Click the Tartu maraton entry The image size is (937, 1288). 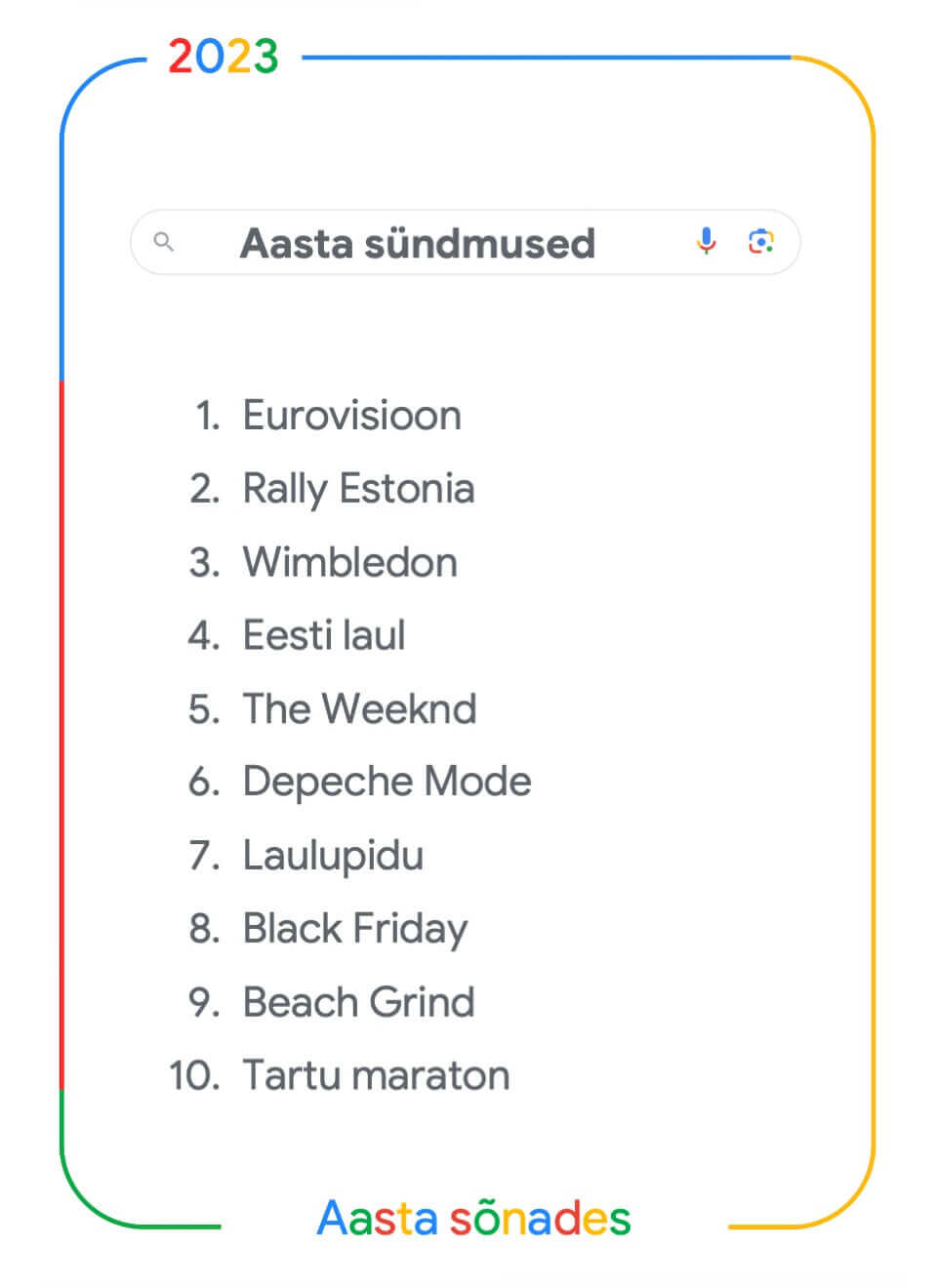pyautogui.click(x=376, y=1075)
